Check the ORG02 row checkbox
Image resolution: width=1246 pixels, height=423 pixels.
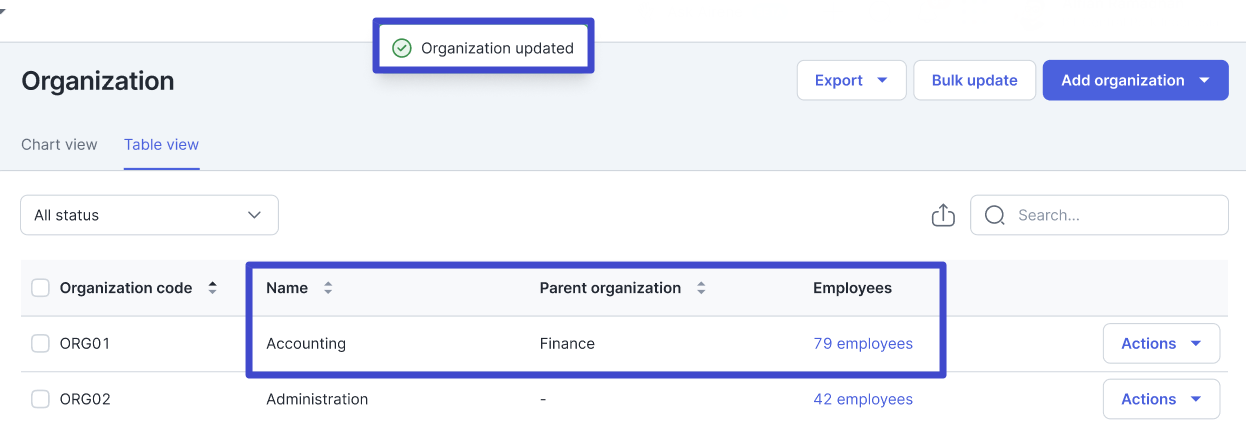pyautogui.click(x=40, y=399)
